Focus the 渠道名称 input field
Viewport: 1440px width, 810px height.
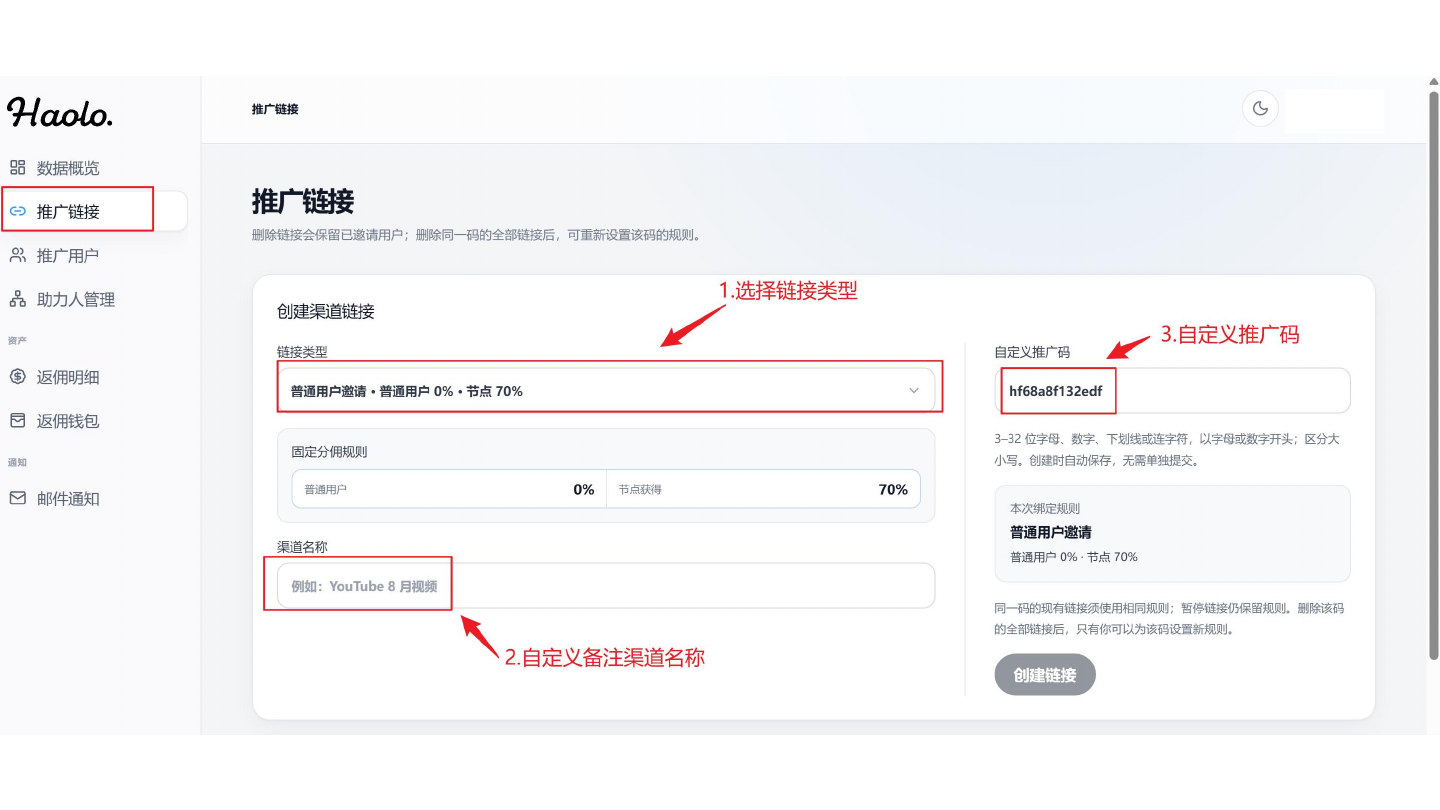click(x=606, y=586)
